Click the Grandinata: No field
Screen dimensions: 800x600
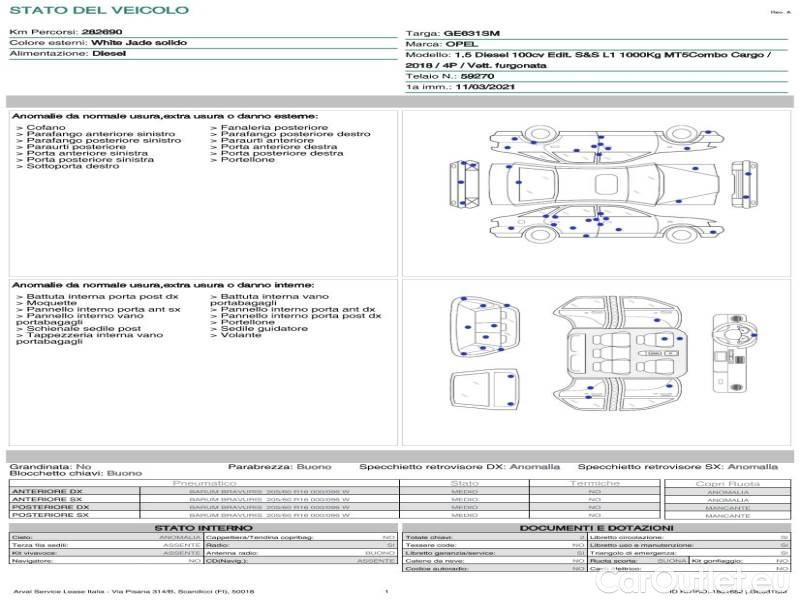(50, 466)
